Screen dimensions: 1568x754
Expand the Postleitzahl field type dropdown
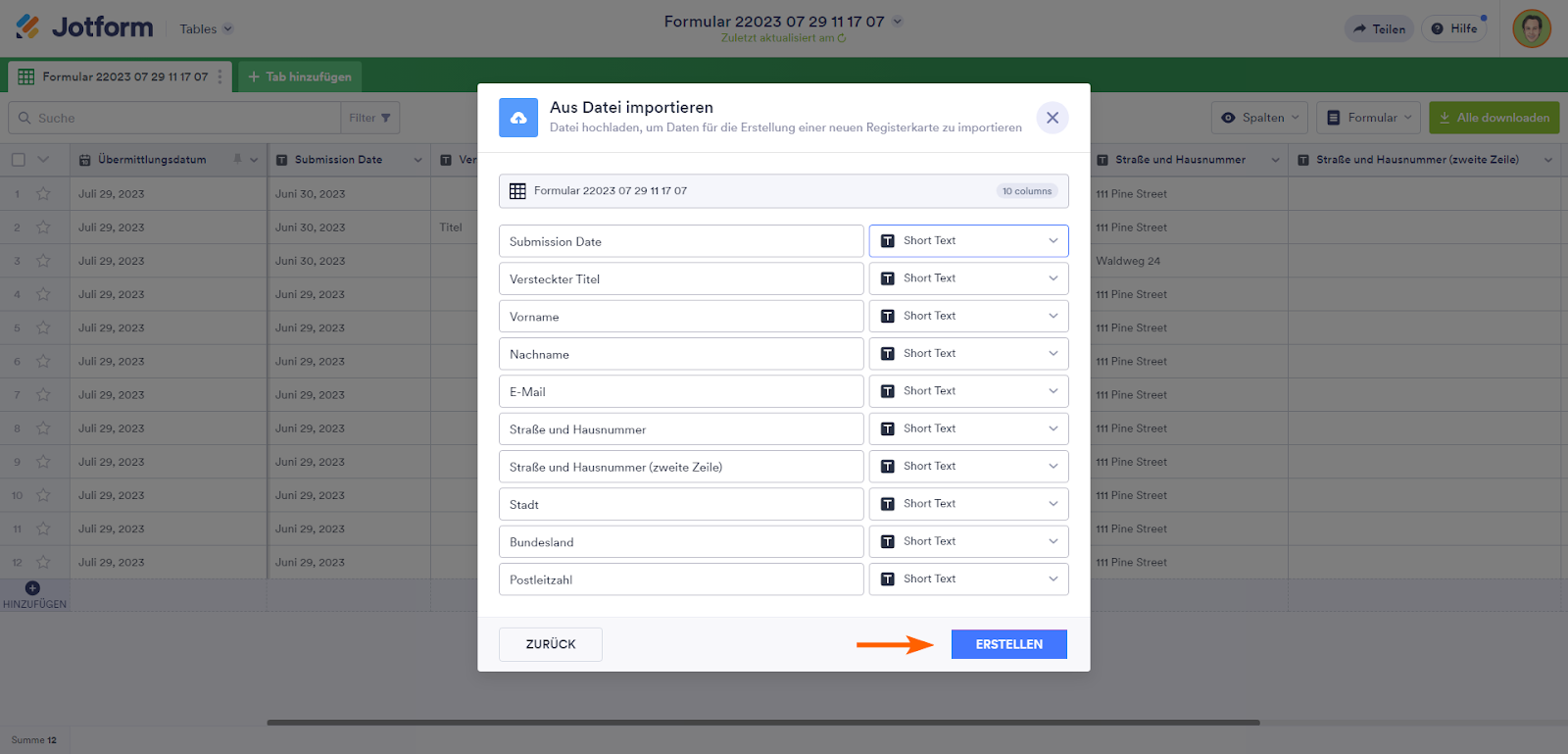coord(968,579)
